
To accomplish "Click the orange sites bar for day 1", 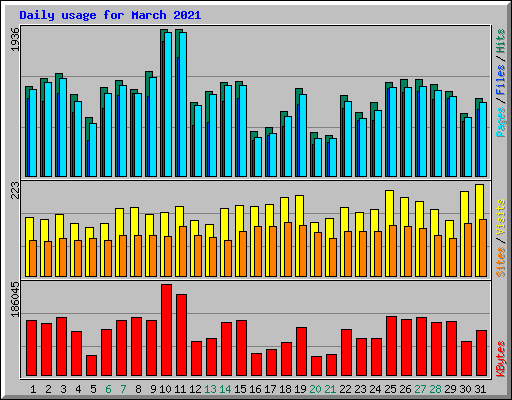I will (x=33, y=258).
